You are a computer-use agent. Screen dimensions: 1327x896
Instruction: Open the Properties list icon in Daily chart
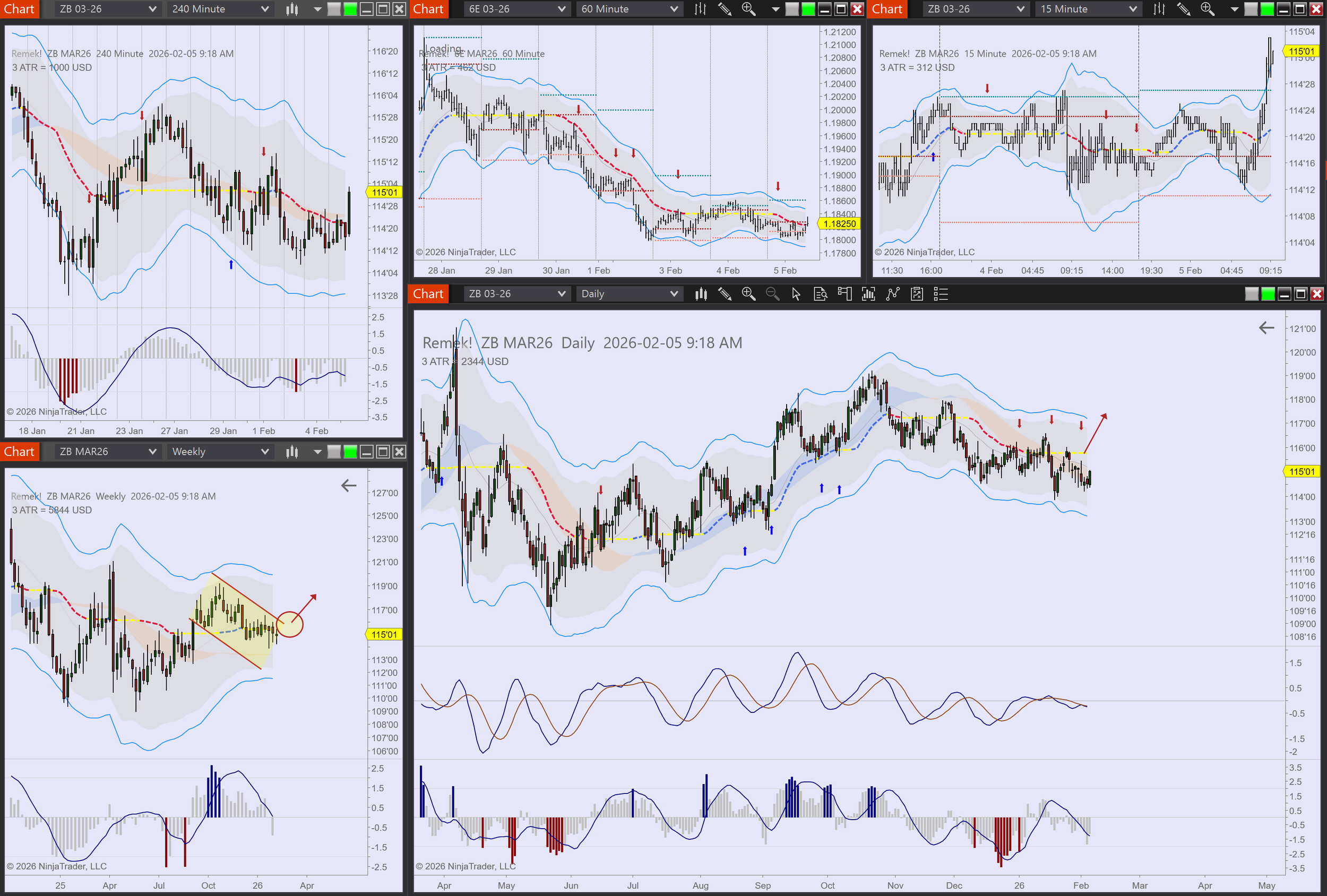pos(941,294)
